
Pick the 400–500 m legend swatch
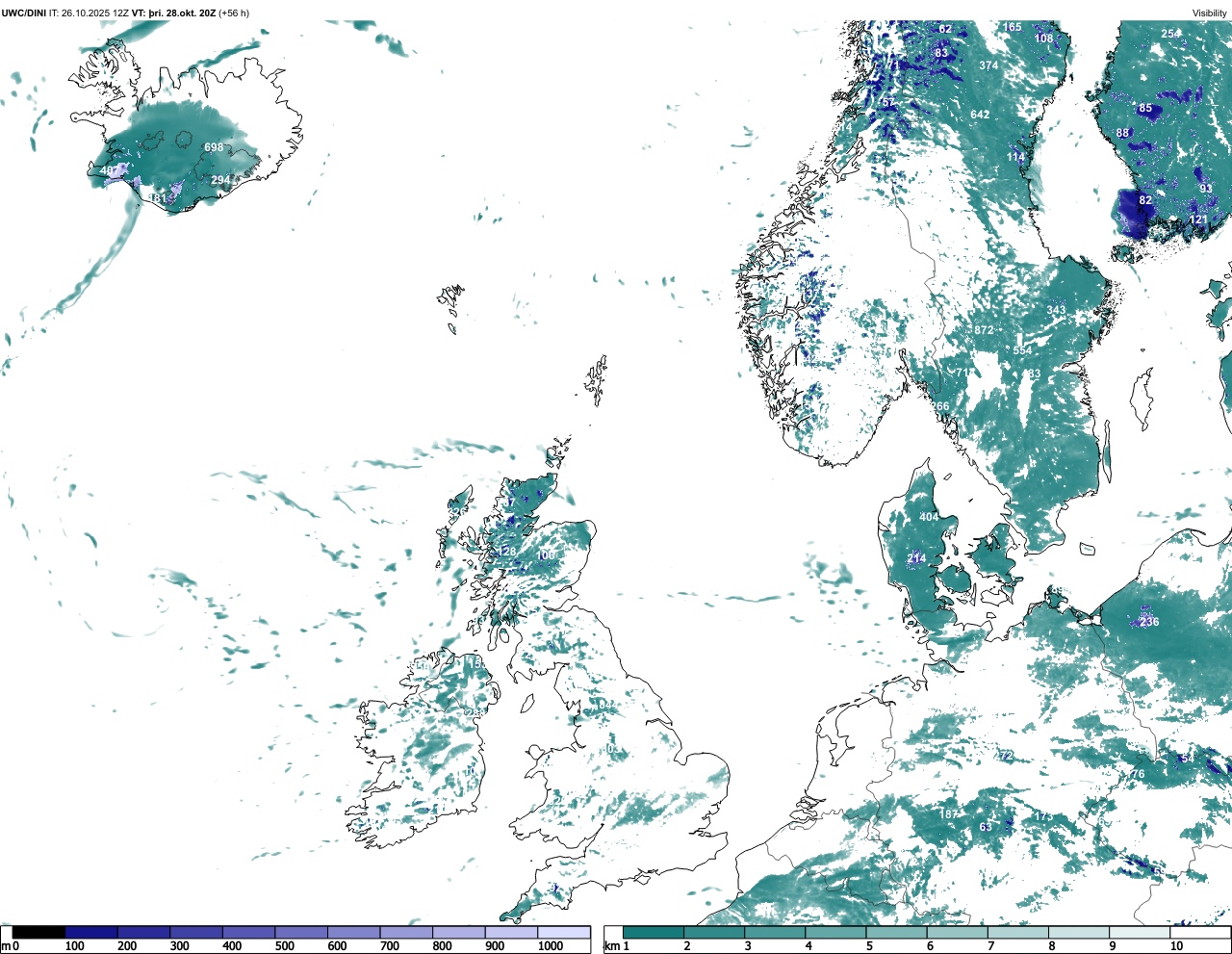tap(248, 932)
